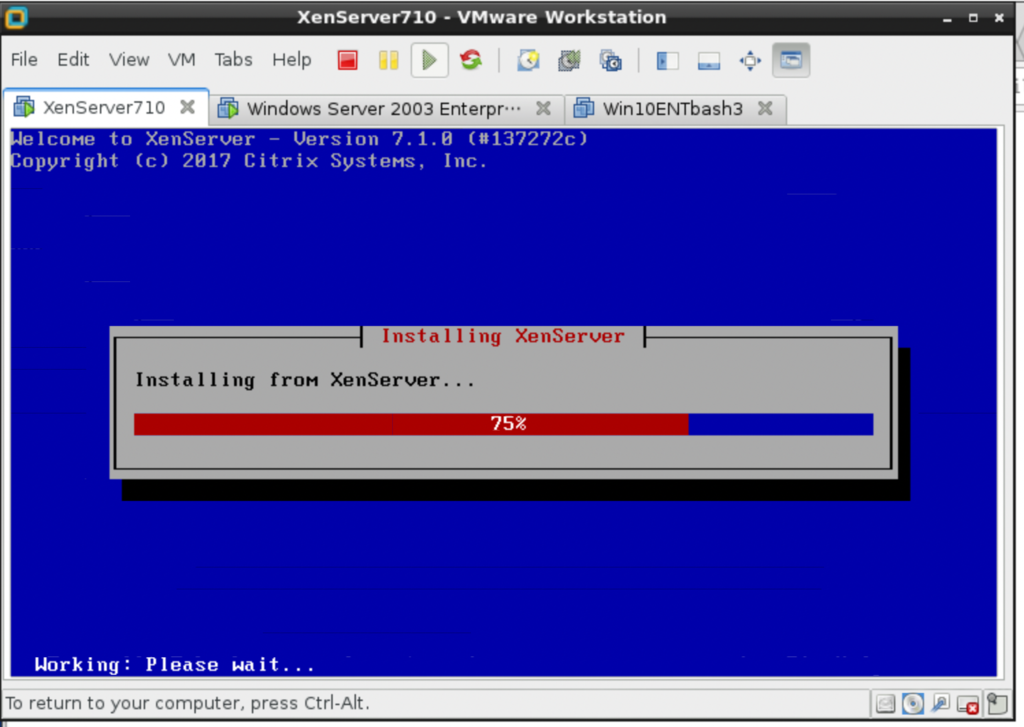Click the revert to snapshot icon
Screen dimensions: 1024x727
569,61
